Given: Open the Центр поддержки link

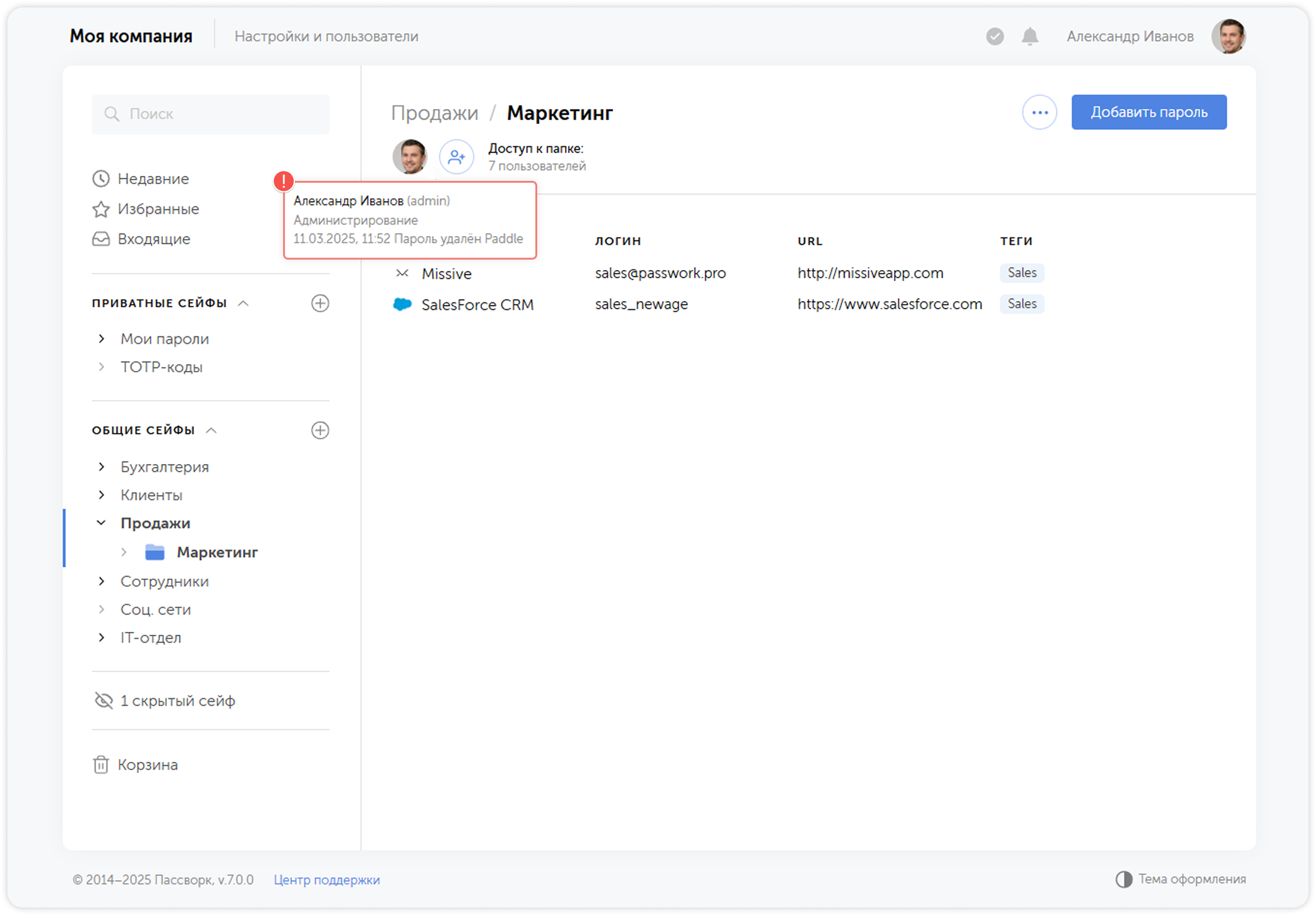Looking at the screenshot, I should click(x=327, y=880).
